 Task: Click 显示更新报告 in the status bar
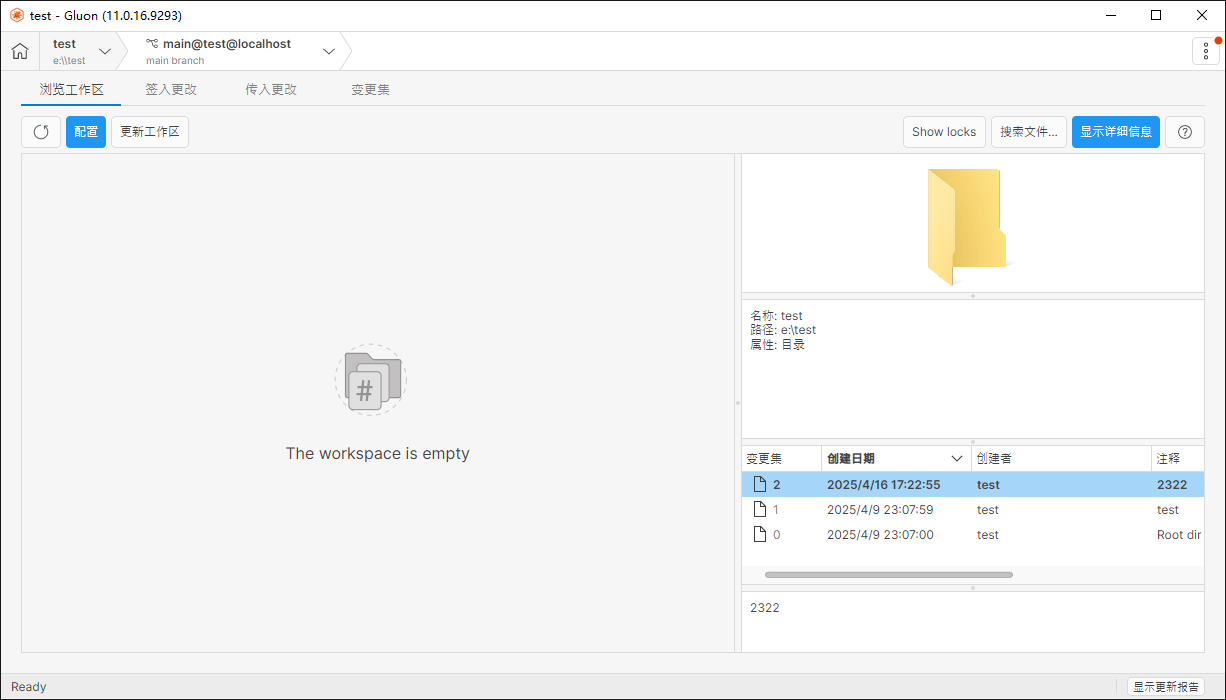[x=1166, y=687]
